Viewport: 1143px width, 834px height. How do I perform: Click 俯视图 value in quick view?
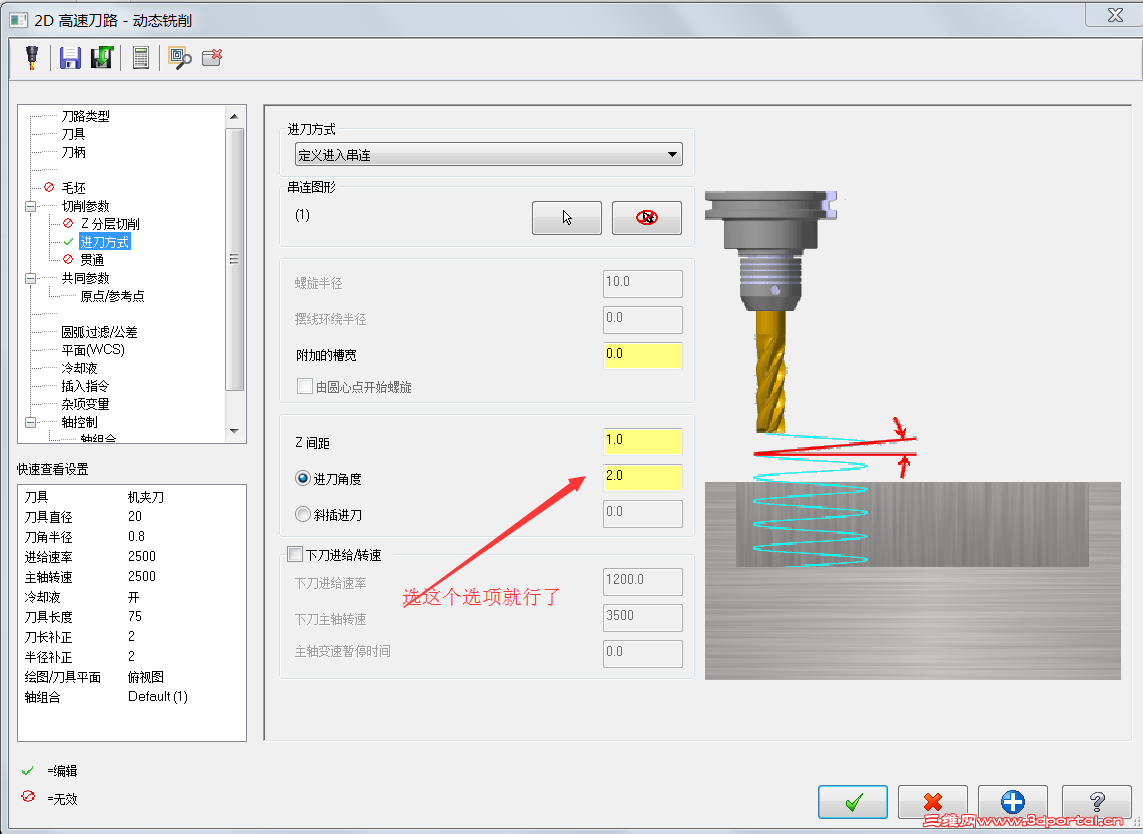pyautogui.click(x=146, y=677)
